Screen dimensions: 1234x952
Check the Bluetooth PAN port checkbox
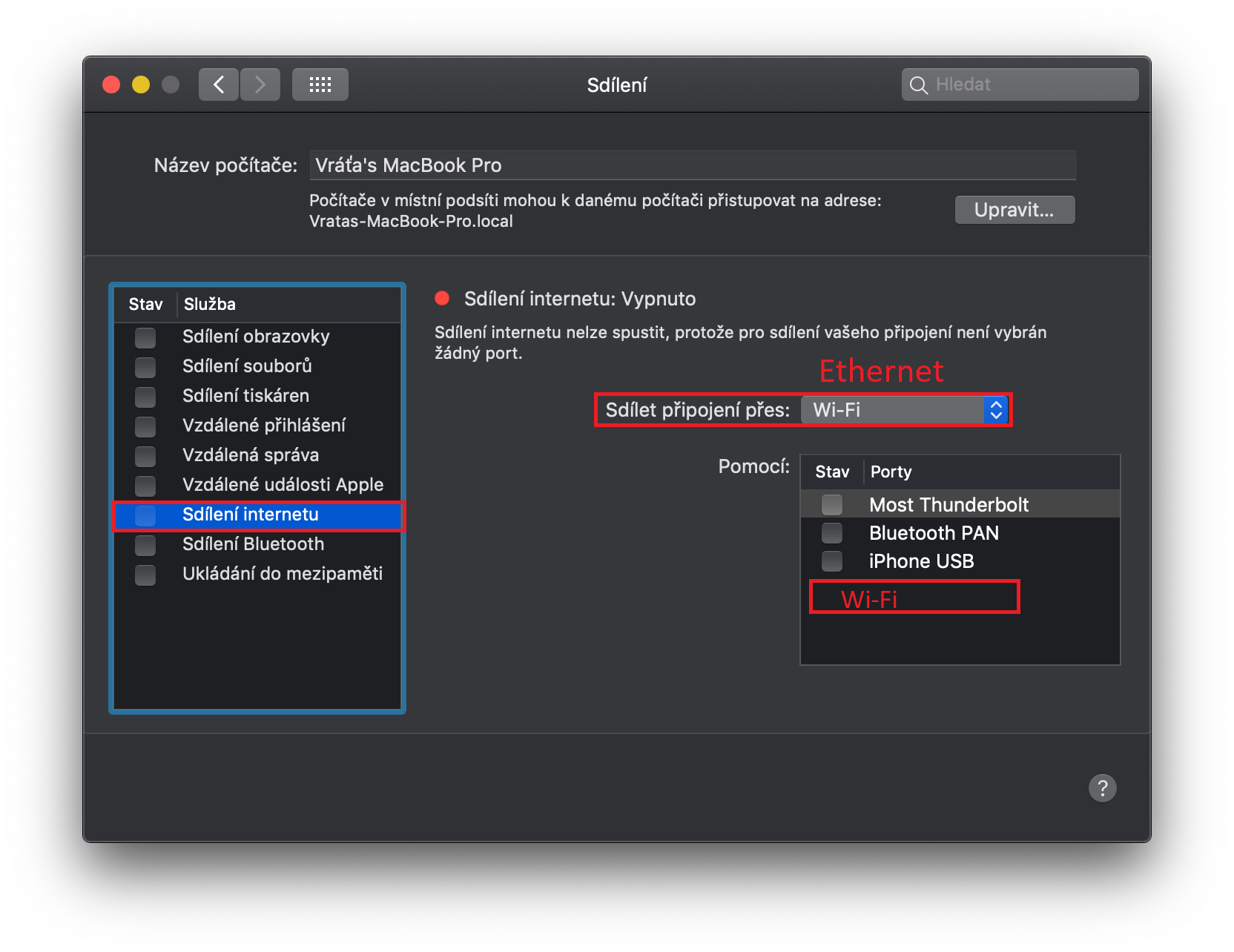point(832,533)
